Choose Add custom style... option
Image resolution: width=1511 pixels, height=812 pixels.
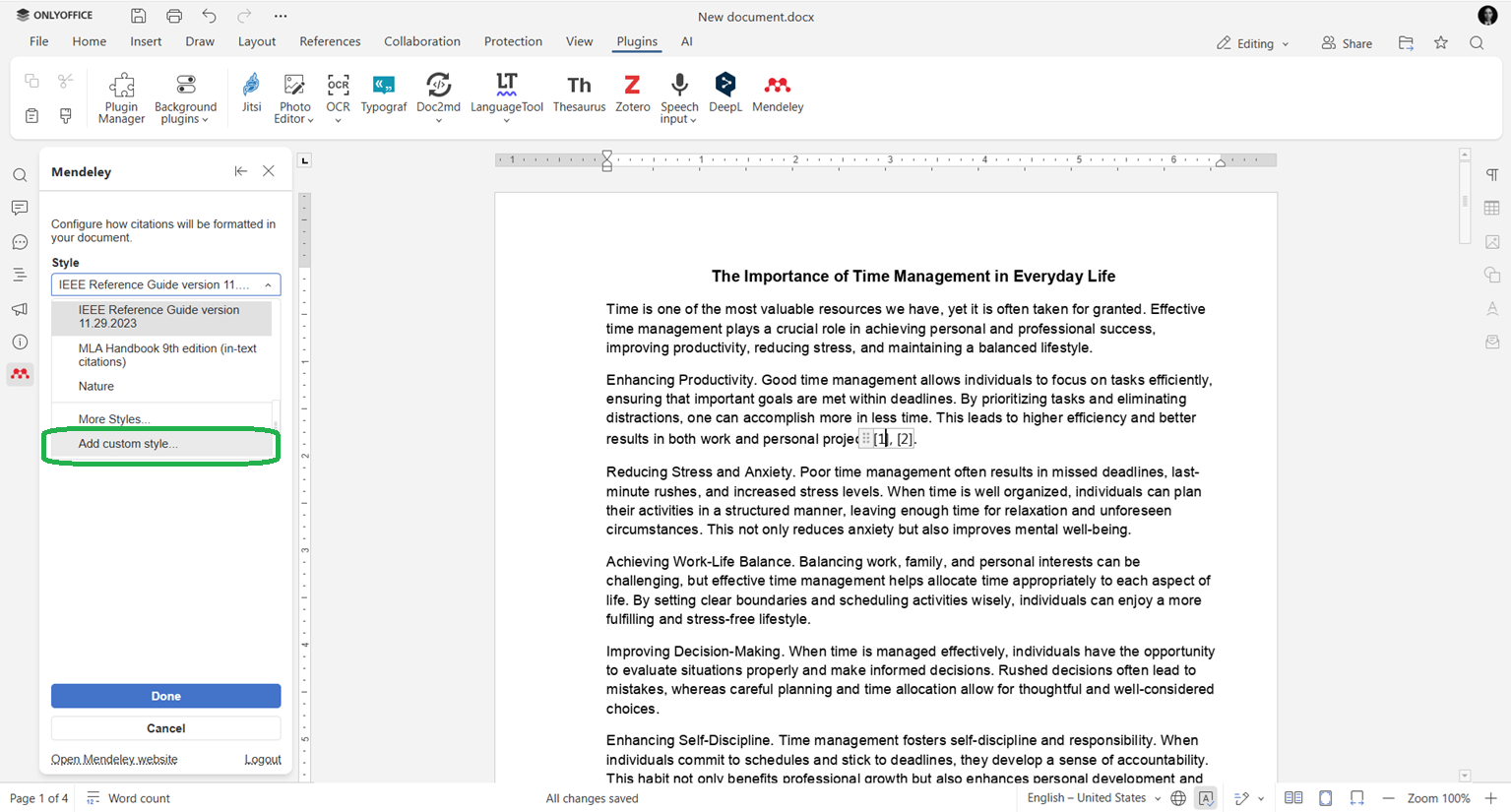tap(162, 444)
